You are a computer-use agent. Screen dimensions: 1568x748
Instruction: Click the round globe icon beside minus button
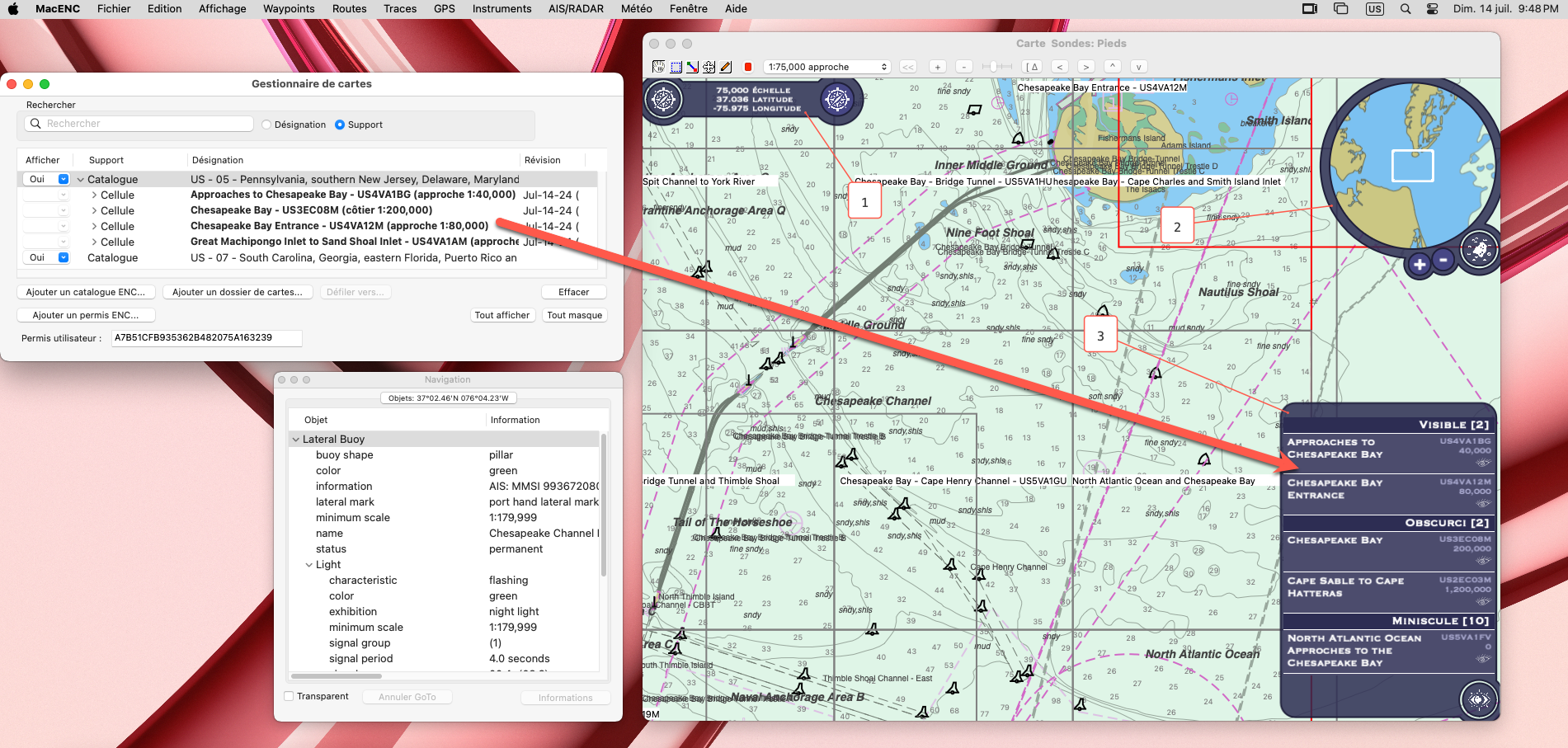(1479, 248)
